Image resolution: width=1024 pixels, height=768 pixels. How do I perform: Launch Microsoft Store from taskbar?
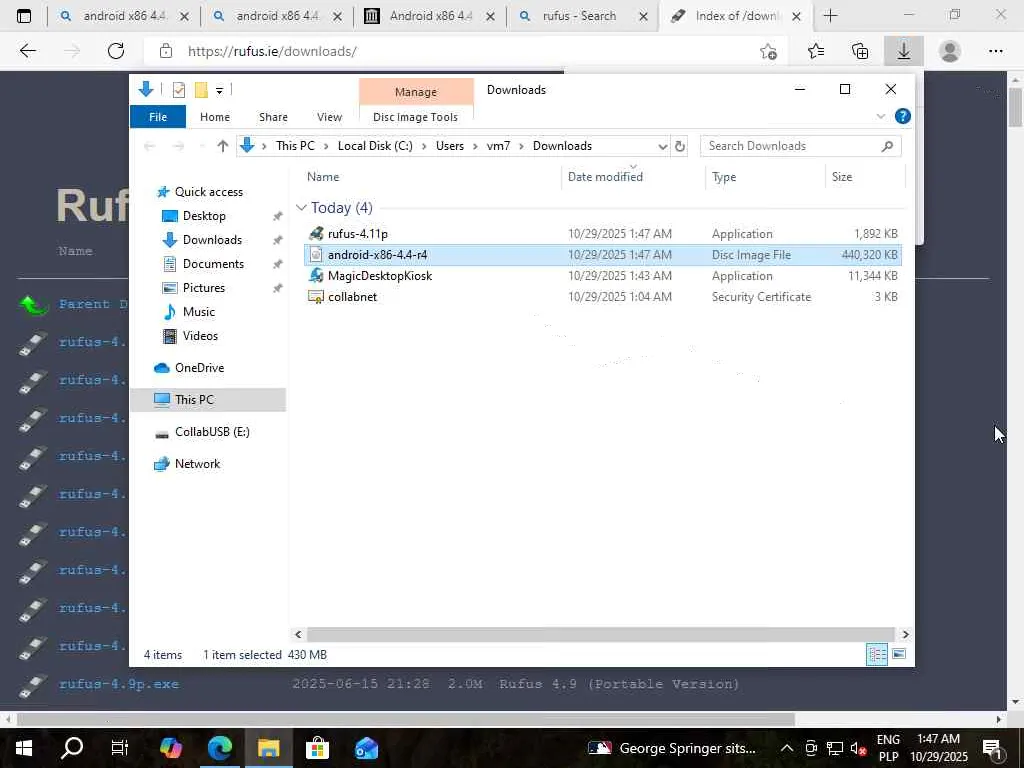point(317,748)
